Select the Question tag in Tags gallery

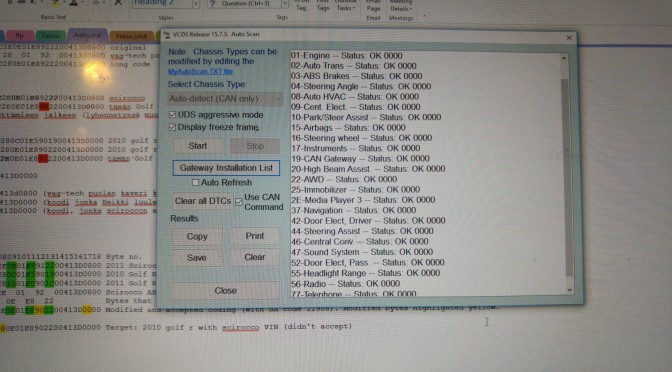pyautogui.click(x=243, y=3)
